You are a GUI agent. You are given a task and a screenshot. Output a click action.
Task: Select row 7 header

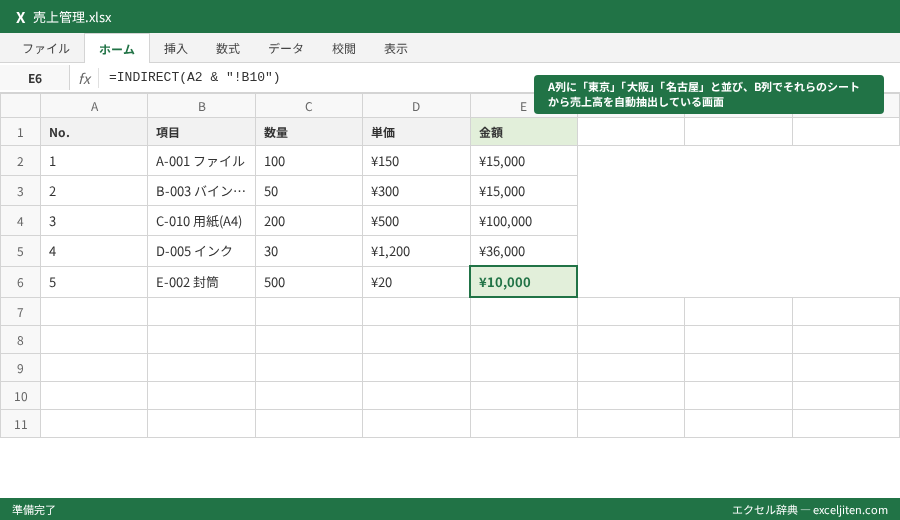[x=20, y=312]
